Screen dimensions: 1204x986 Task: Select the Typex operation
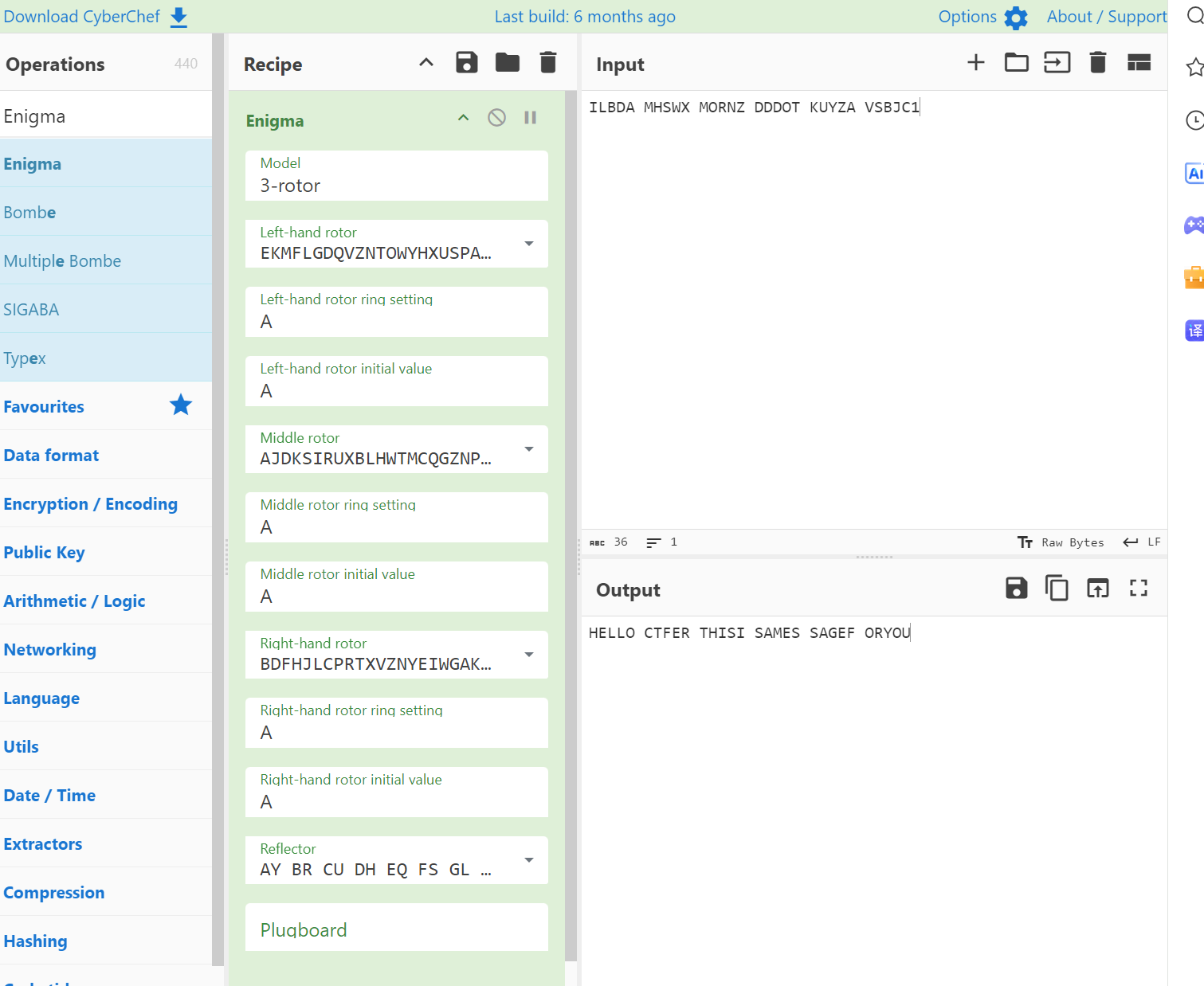coord(106,358)
